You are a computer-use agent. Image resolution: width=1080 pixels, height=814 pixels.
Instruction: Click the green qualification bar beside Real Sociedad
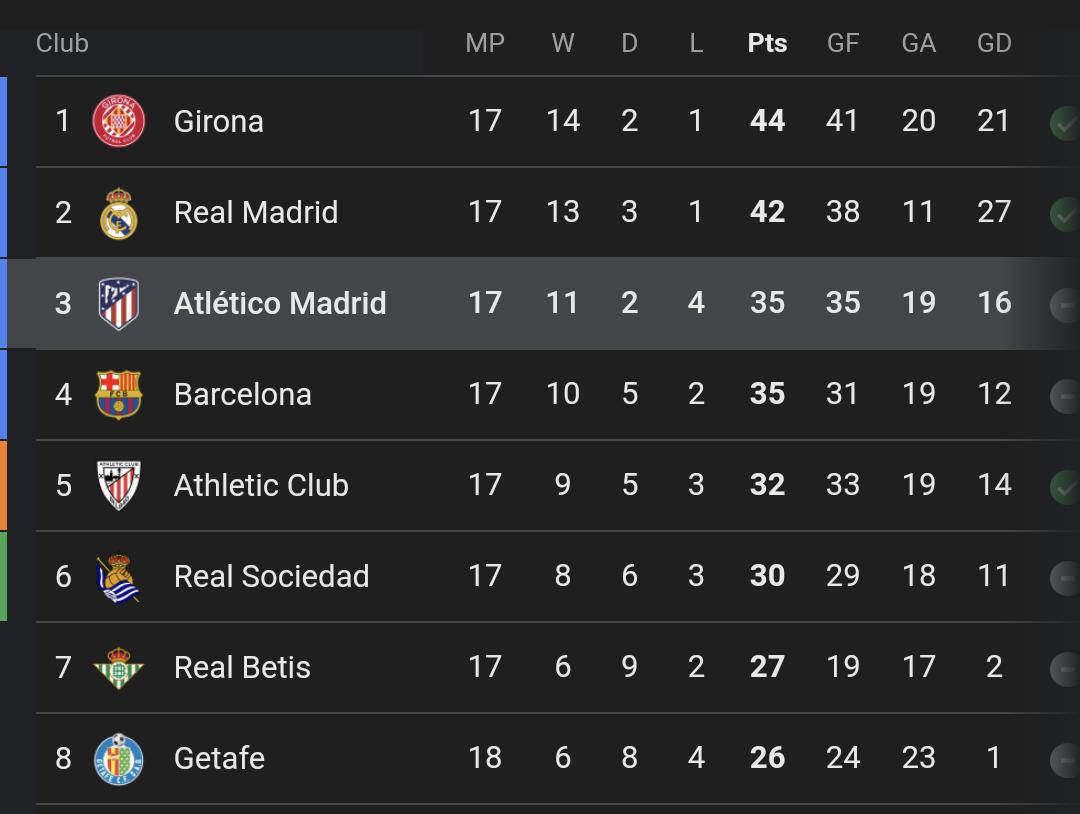click(x=3, y=577)
